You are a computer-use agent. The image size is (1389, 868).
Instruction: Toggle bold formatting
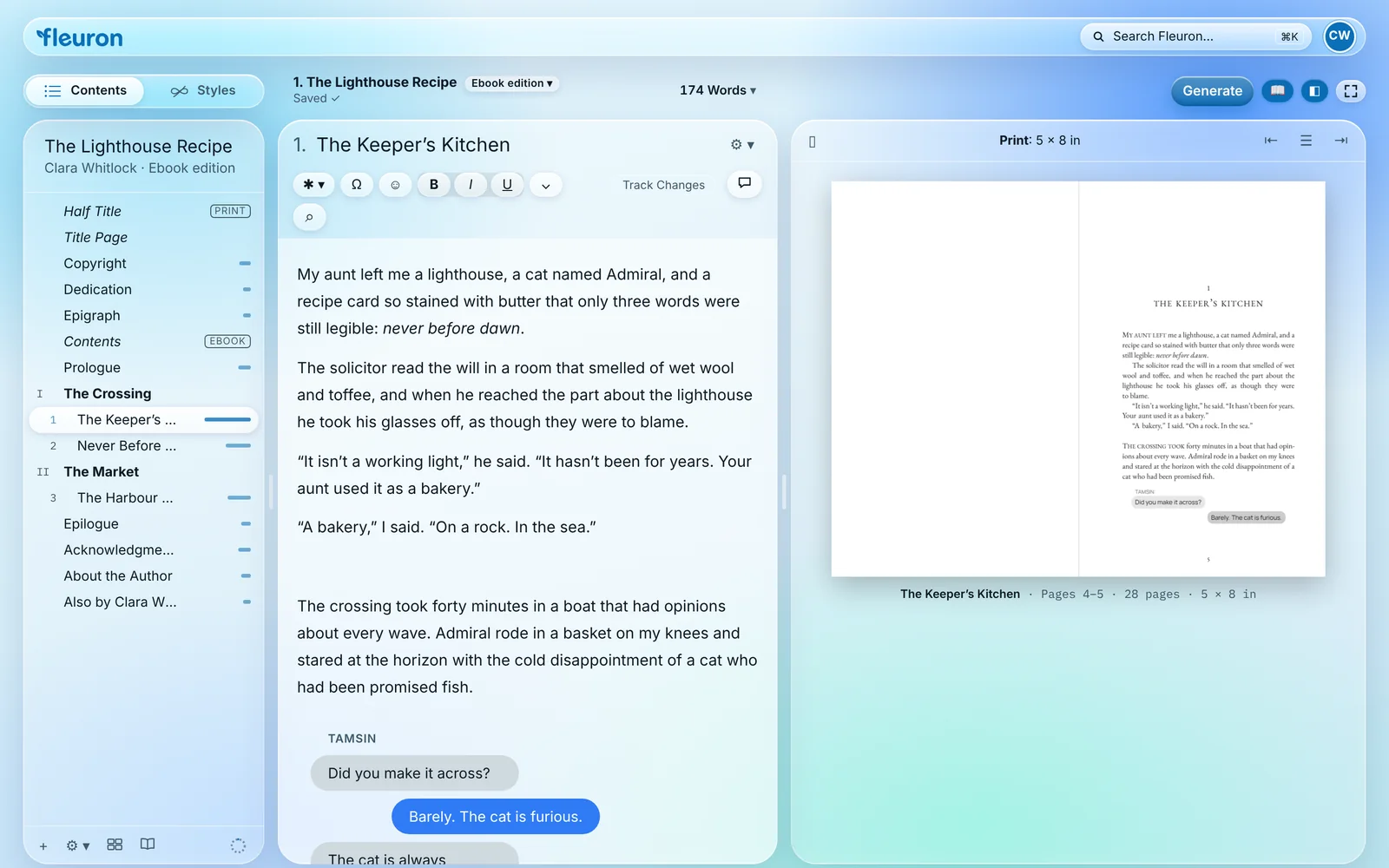click(434, 184)
